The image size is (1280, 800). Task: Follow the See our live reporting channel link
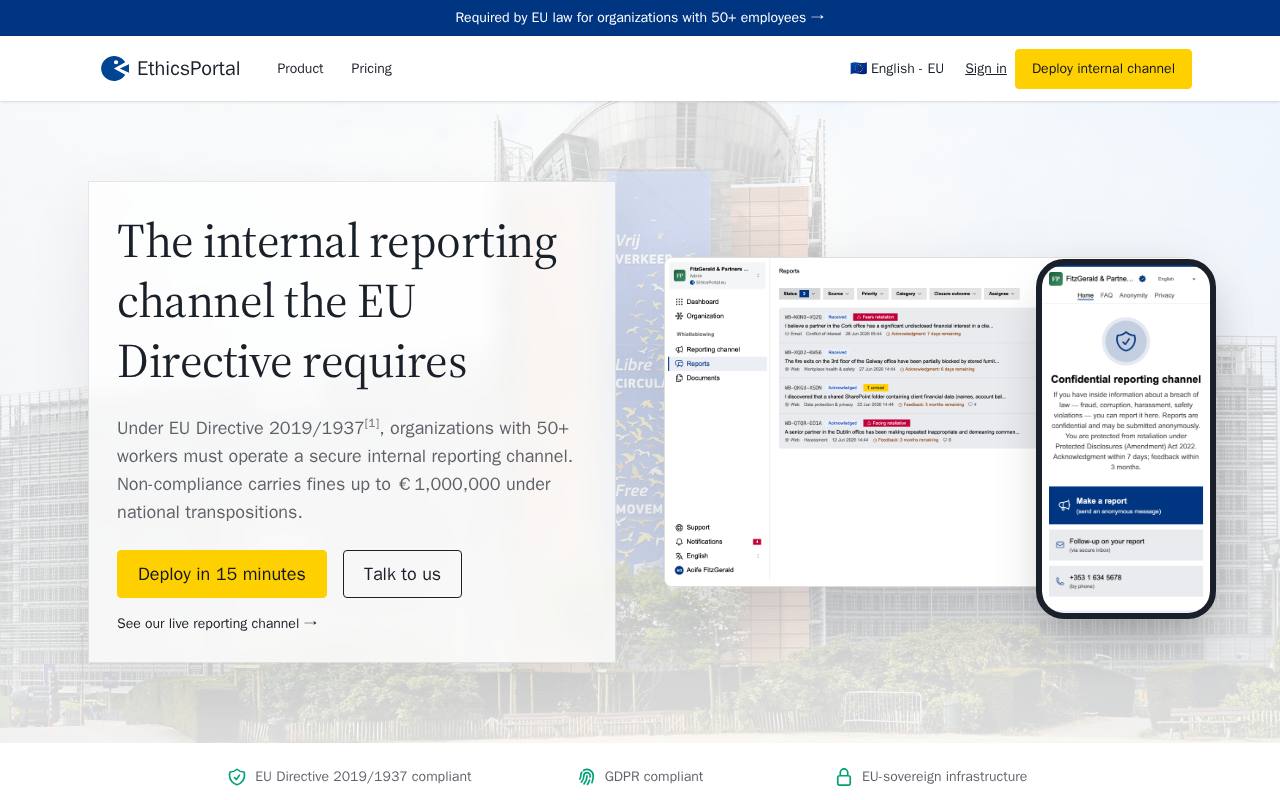tap(218, 623)
